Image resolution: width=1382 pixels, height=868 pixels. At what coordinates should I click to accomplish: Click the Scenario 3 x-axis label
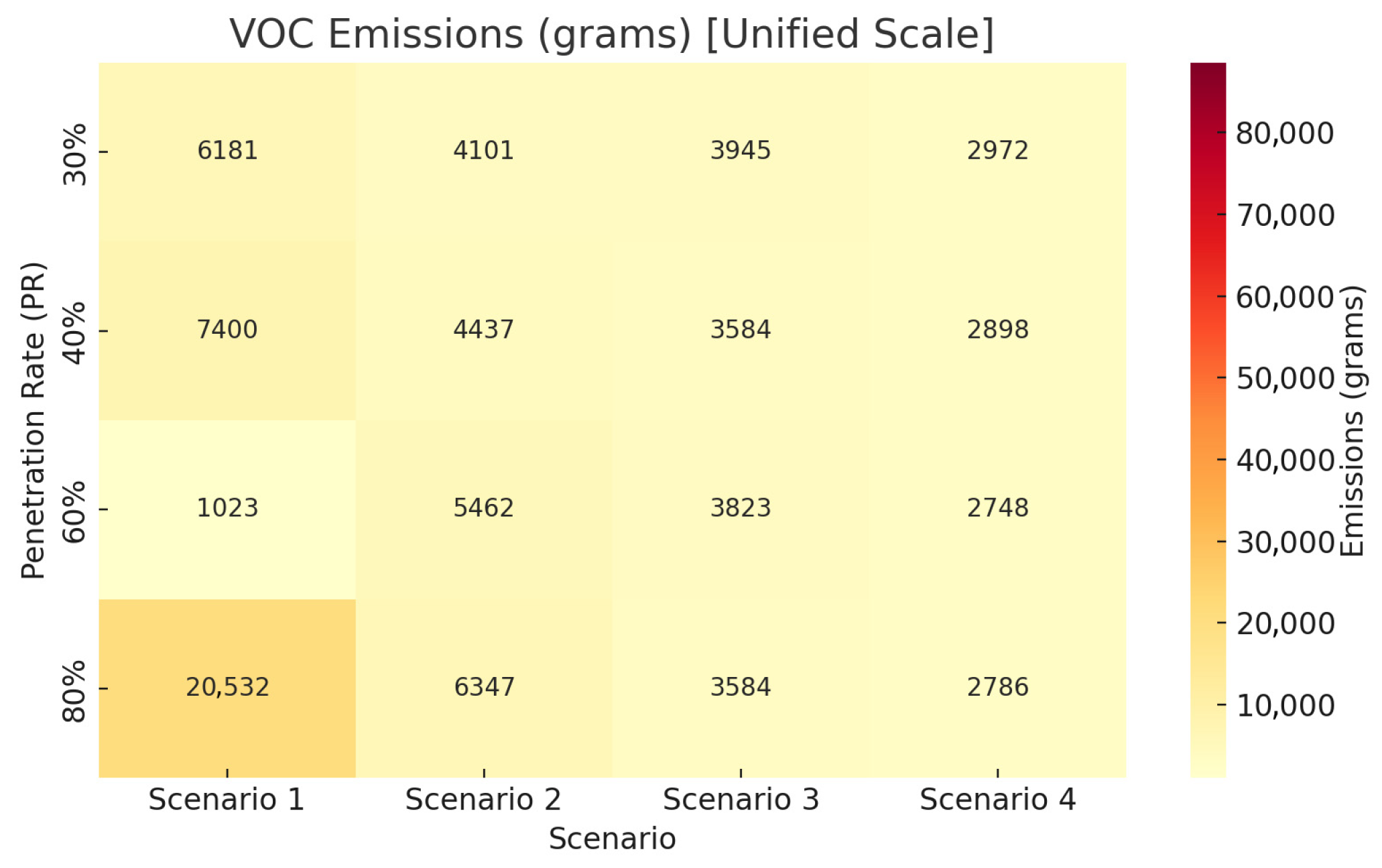[741, 800]
